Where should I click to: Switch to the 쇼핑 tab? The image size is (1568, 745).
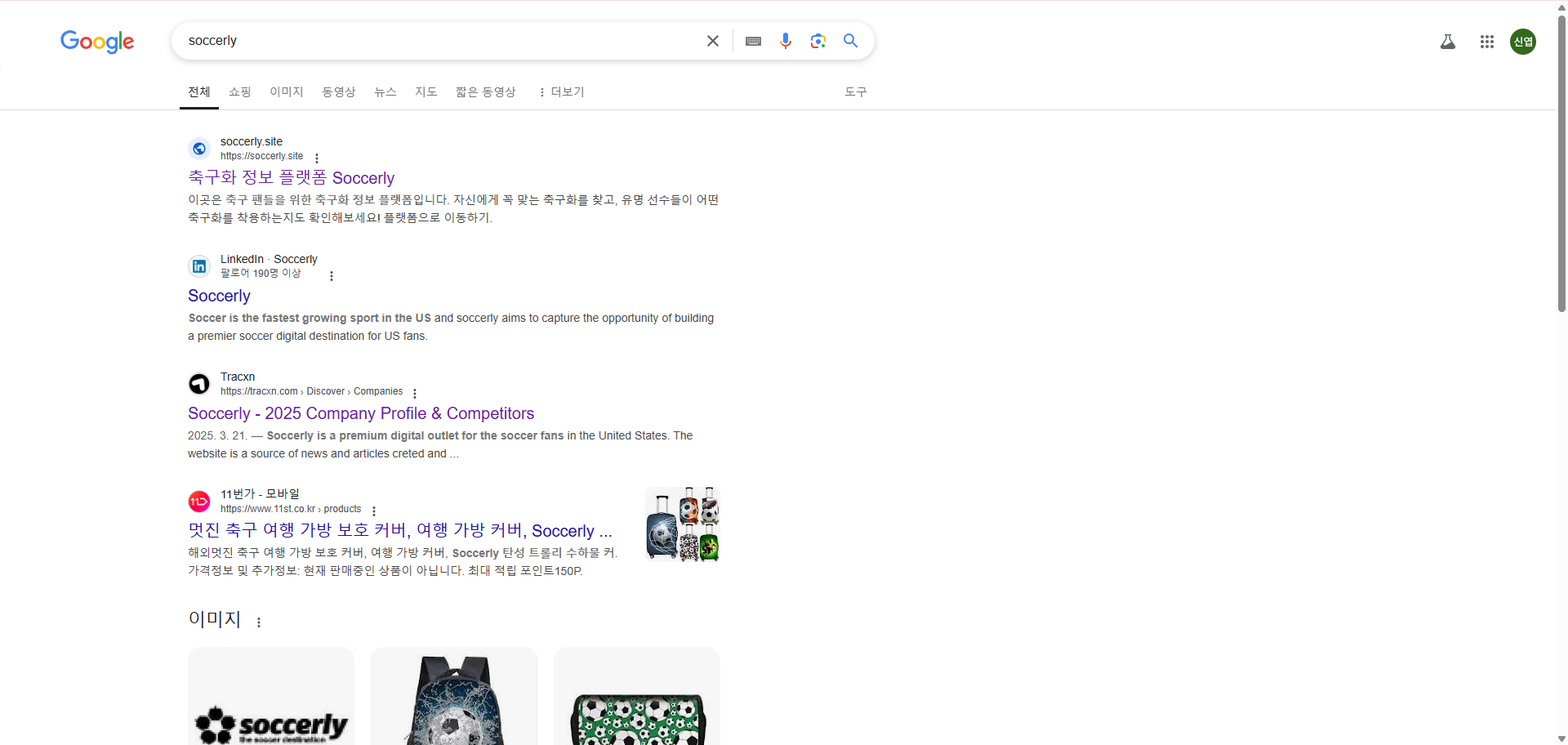pos(240,91)
